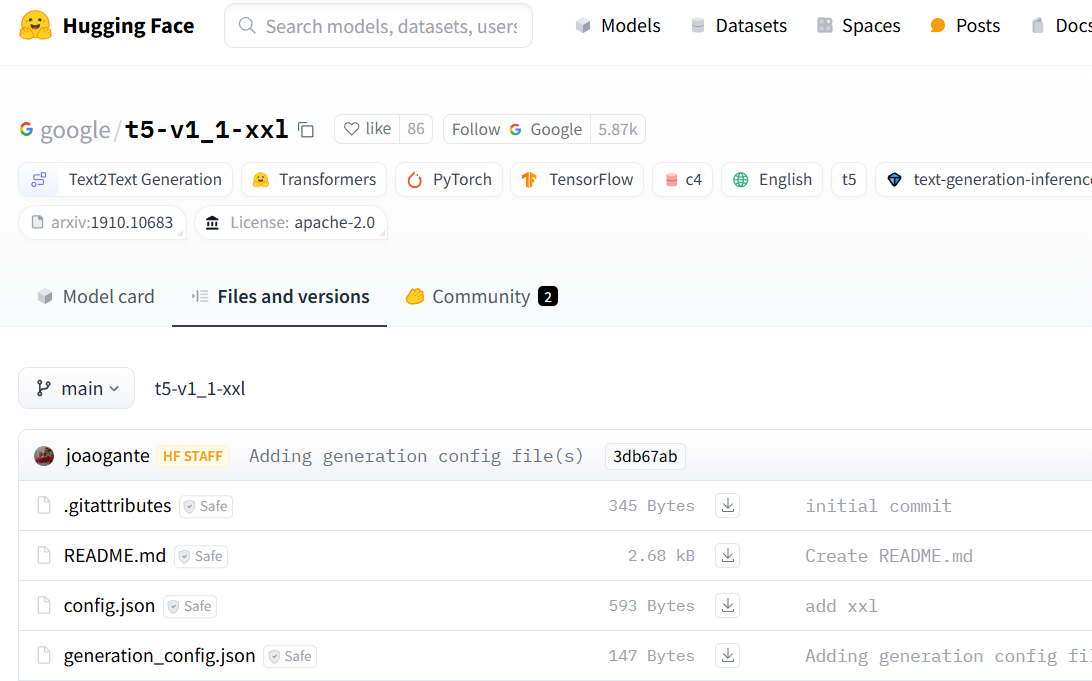Click the magnifier icon in search box
Screen dimensions: 1092x681
[247, 26]
